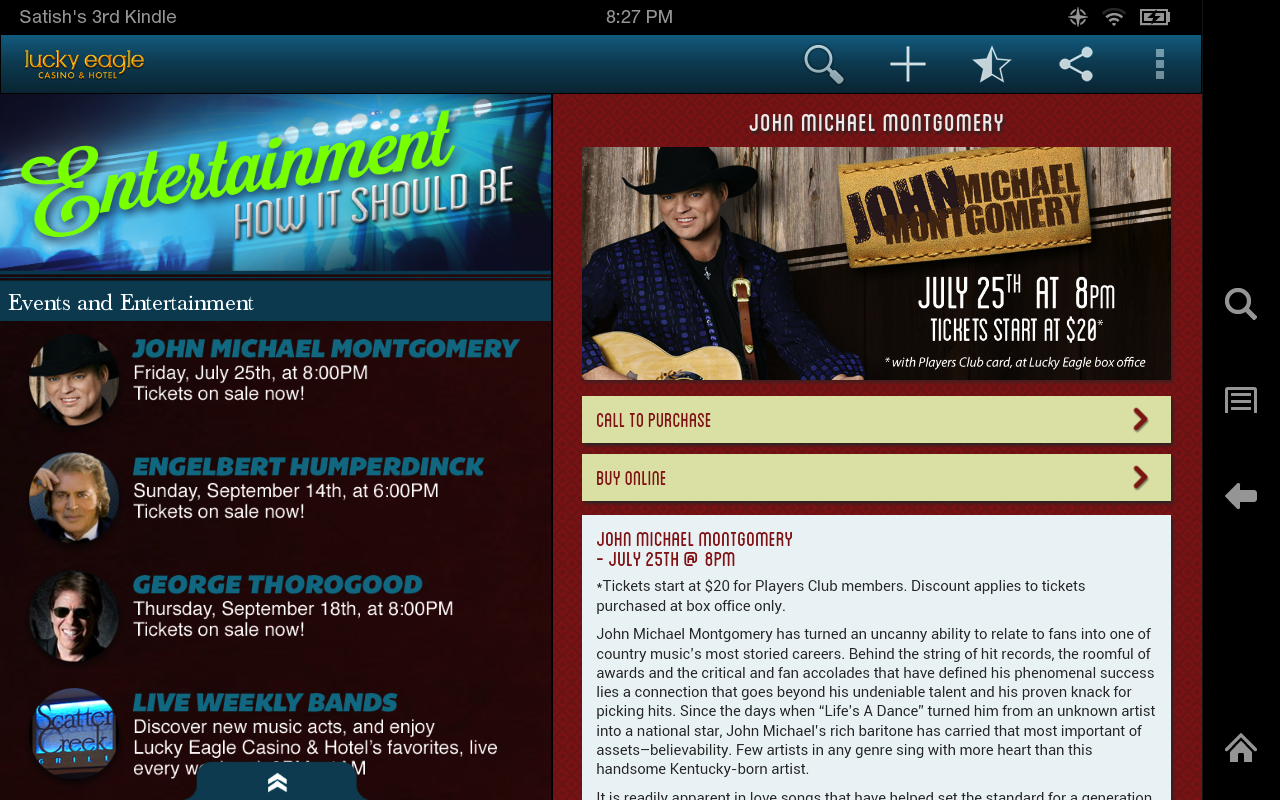1280x800 pixels.
Task: Open the three-dot overflow menu
Action: click(x=1160, y=64)
